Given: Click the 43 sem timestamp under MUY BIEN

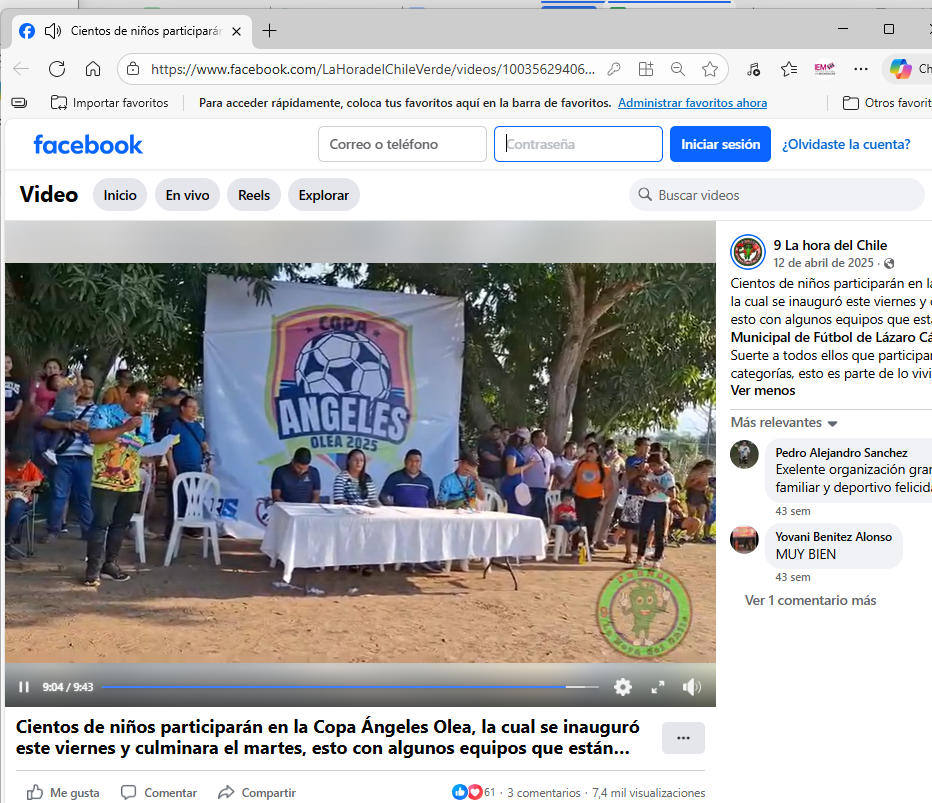Looking at the screenshot, I should [792, 577].
